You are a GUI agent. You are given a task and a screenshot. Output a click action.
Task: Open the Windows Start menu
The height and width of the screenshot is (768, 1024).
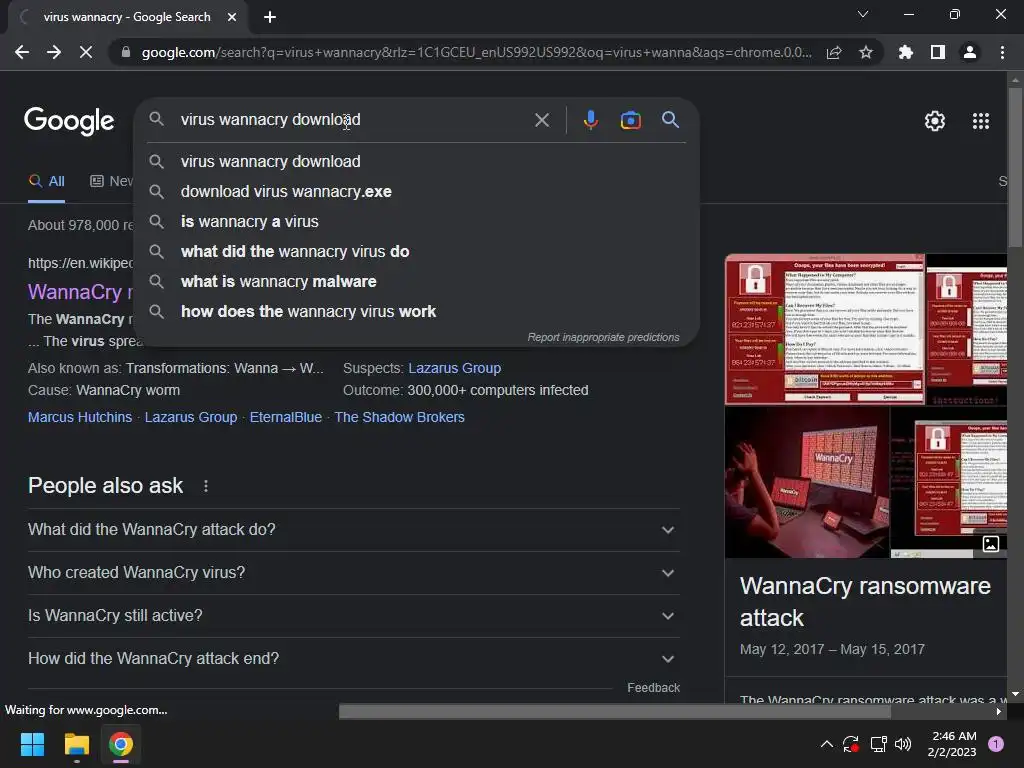click(x=32, y=744)
